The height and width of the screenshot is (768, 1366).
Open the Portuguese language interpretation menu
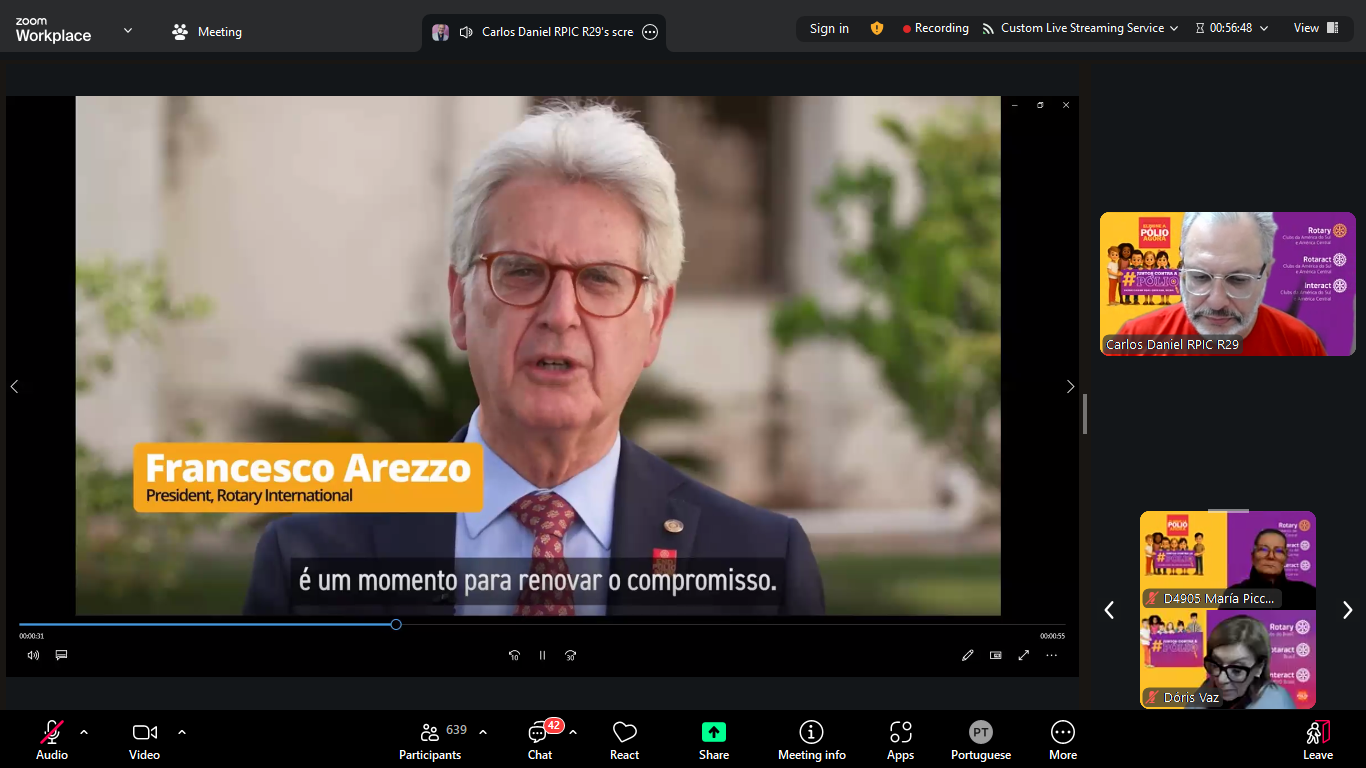(980, 741)
